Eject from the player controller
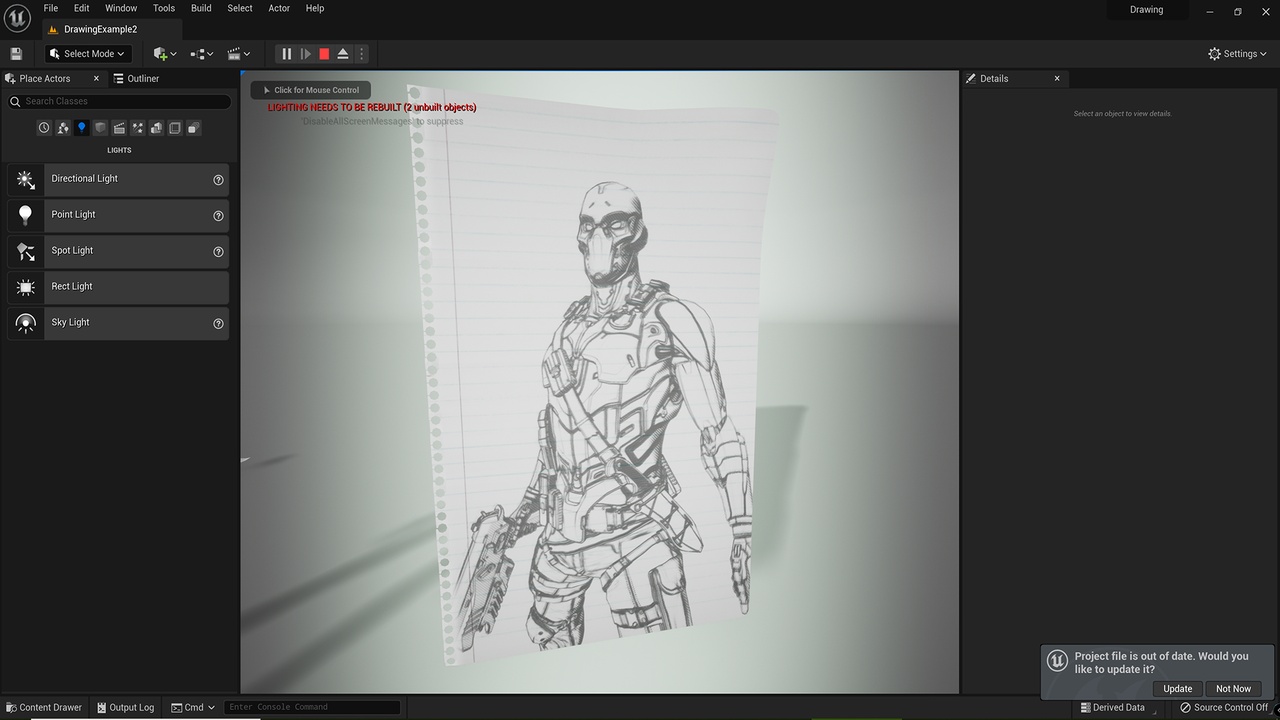 (342, 53)
